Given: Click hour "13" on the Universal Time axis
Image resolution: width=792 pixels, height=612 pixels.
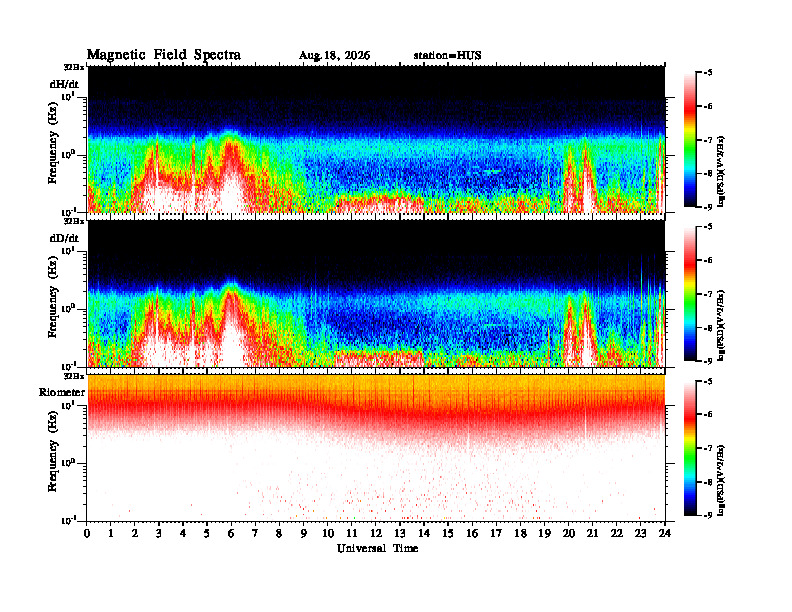Looking at the screenshot, I should pos(400,533).
